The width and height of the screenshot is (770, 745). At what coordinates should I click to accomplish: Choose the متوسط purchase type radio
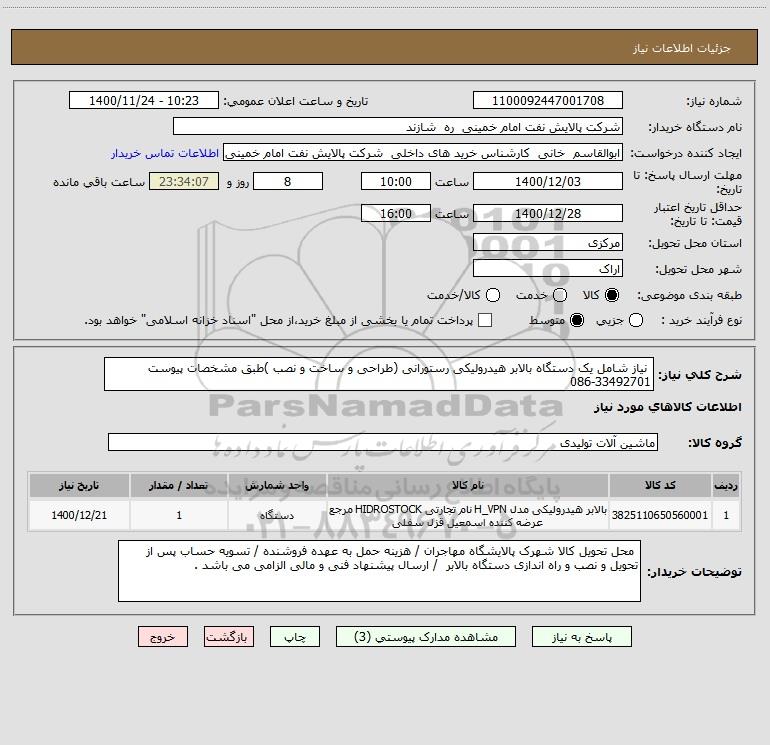(x=577, y=320)
